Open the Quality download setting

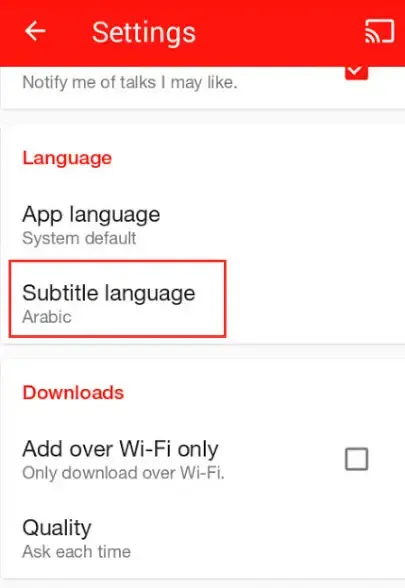pos(202,538)
